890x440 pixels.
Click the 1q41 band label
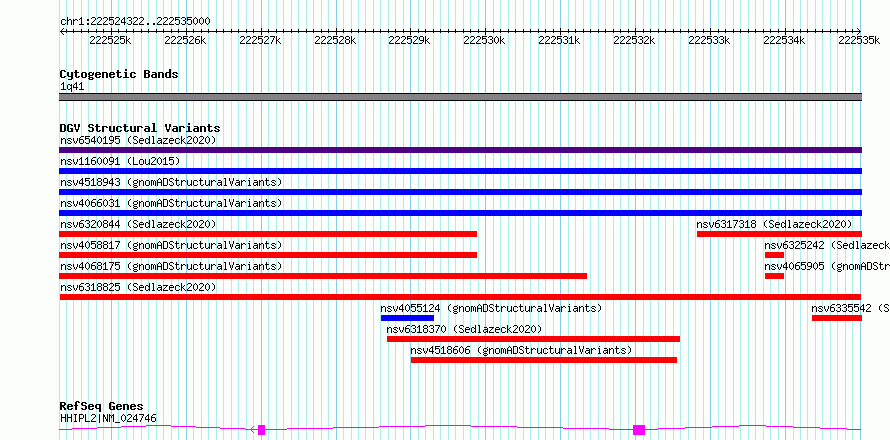(72, 87)
